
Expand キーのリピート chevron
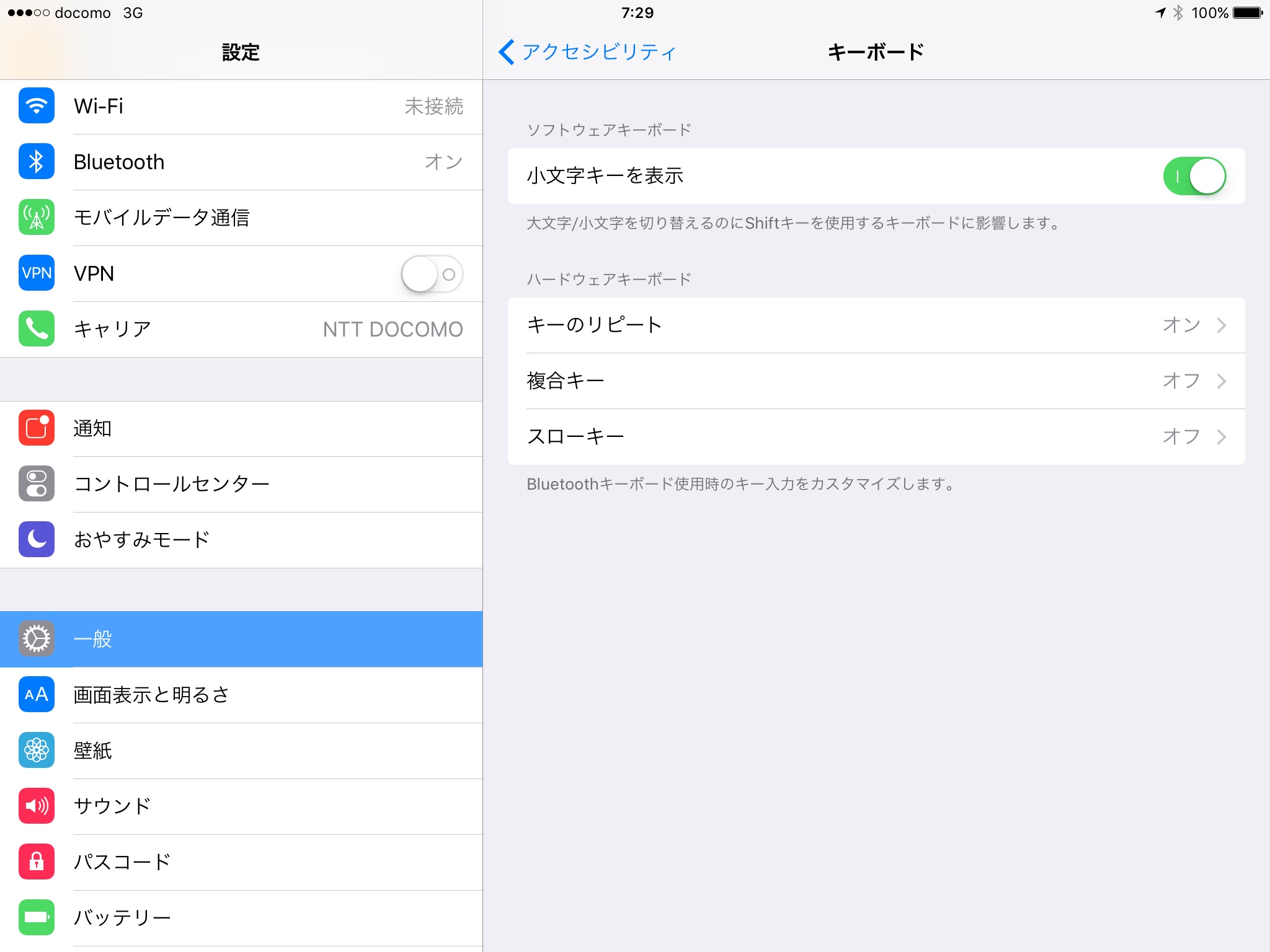click(1221, 325)
